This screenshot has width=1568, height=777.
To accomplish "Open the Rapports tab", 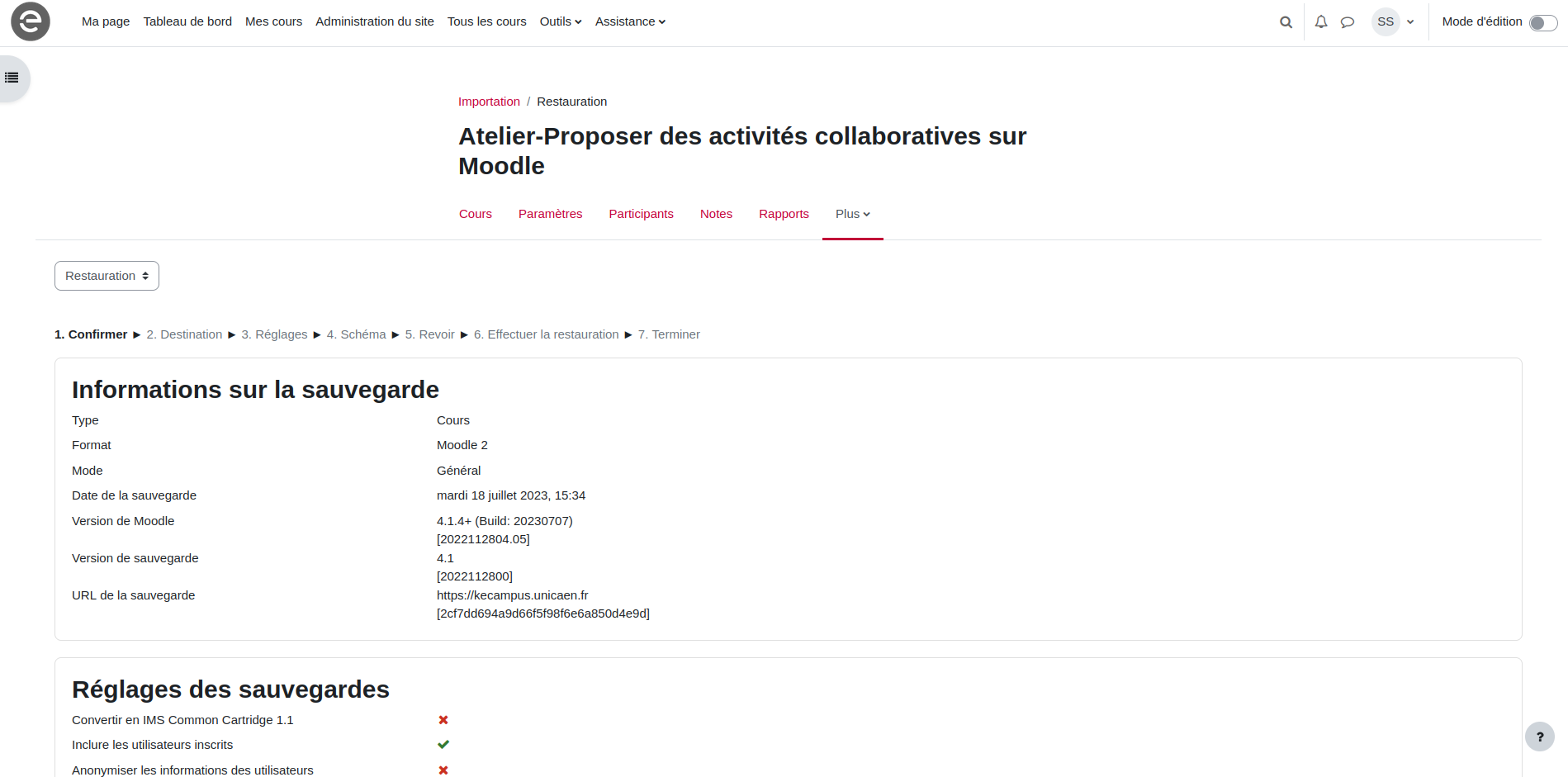I will point(784,214).
